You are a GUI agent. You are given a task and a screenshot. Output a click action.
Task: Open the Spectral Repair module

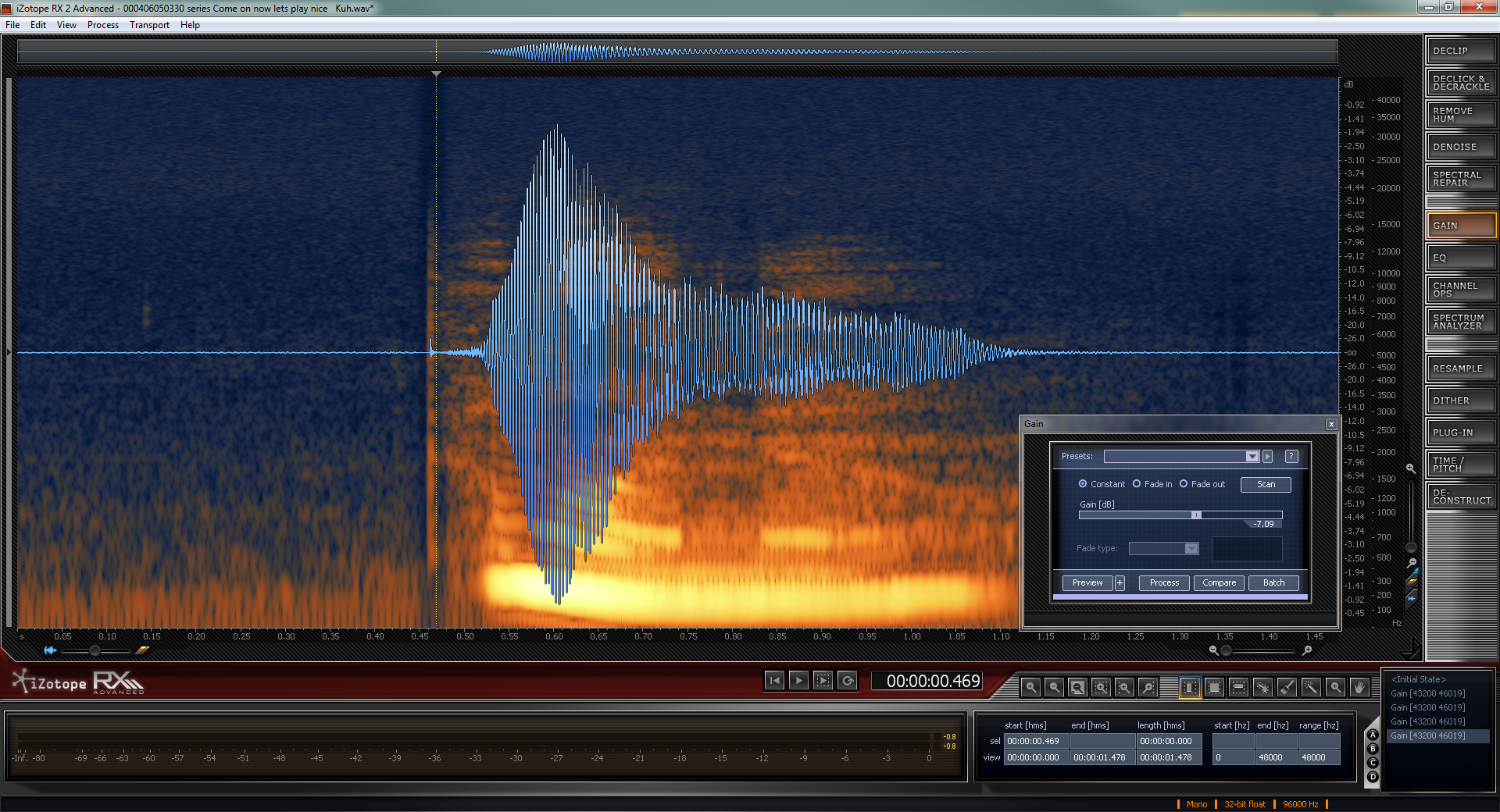[1461, 179]
